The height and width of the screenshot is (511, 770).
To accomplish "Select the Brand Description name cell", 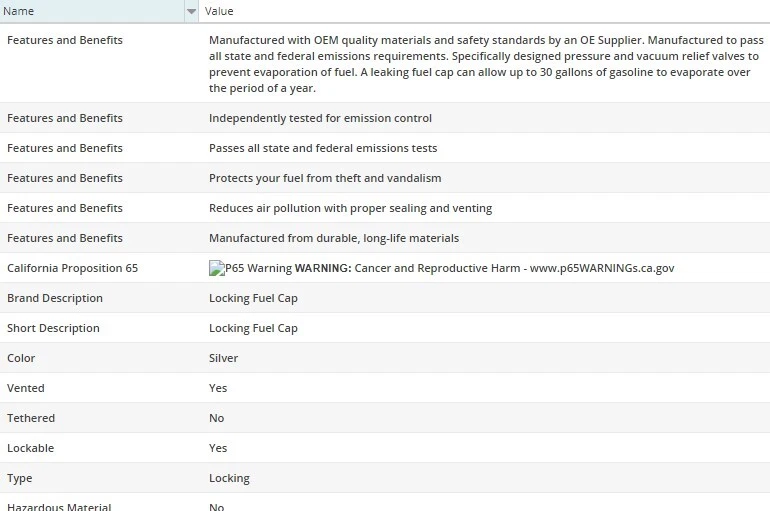I will coord(55,298).
